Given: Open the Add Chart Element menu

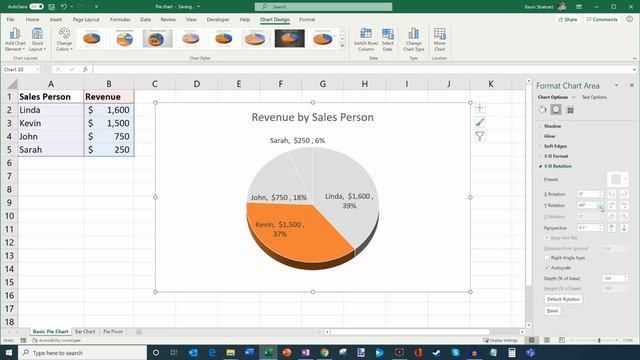Looking at the screenshot, I should tap(15, 40).
